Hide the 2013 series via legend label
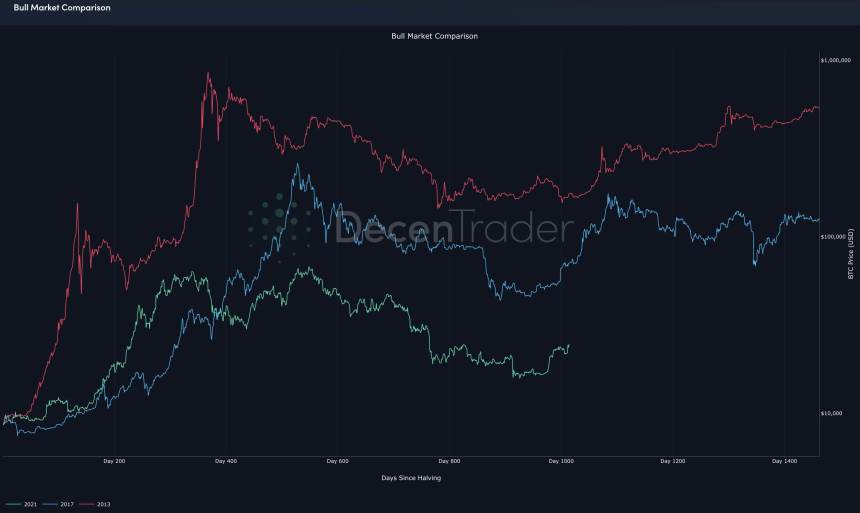This screenshot has width=860, height=513. click(104, 504)
